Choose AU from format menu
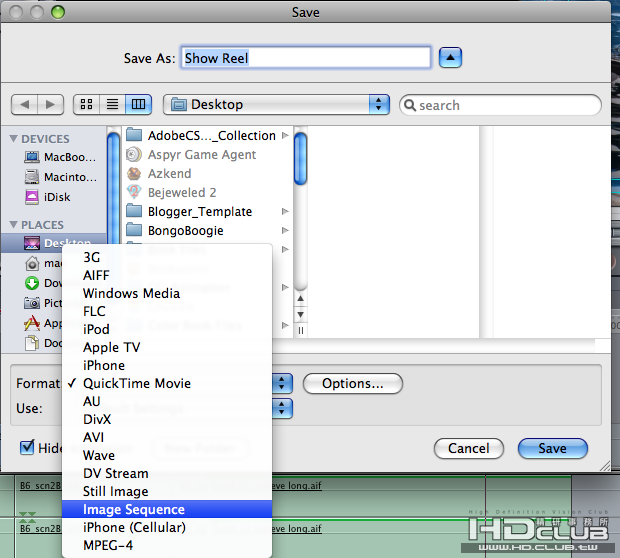 coord(167,401)
